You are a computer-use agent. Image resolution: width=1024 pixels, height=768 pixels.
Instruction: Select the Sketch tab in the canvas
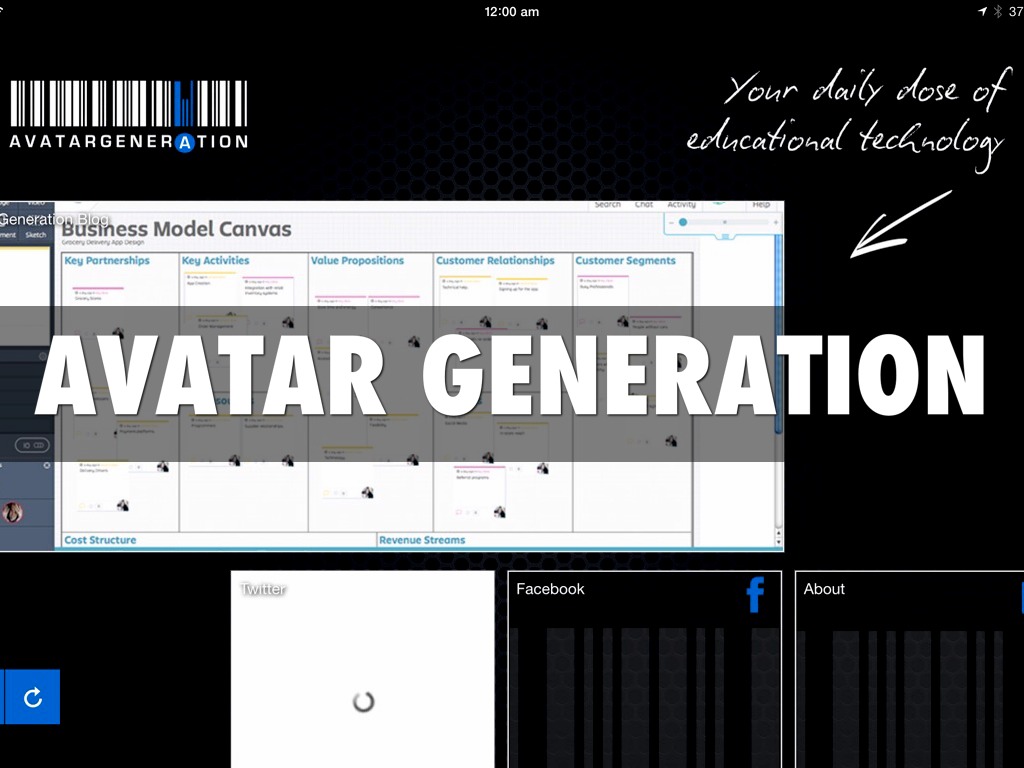[35, 235]
